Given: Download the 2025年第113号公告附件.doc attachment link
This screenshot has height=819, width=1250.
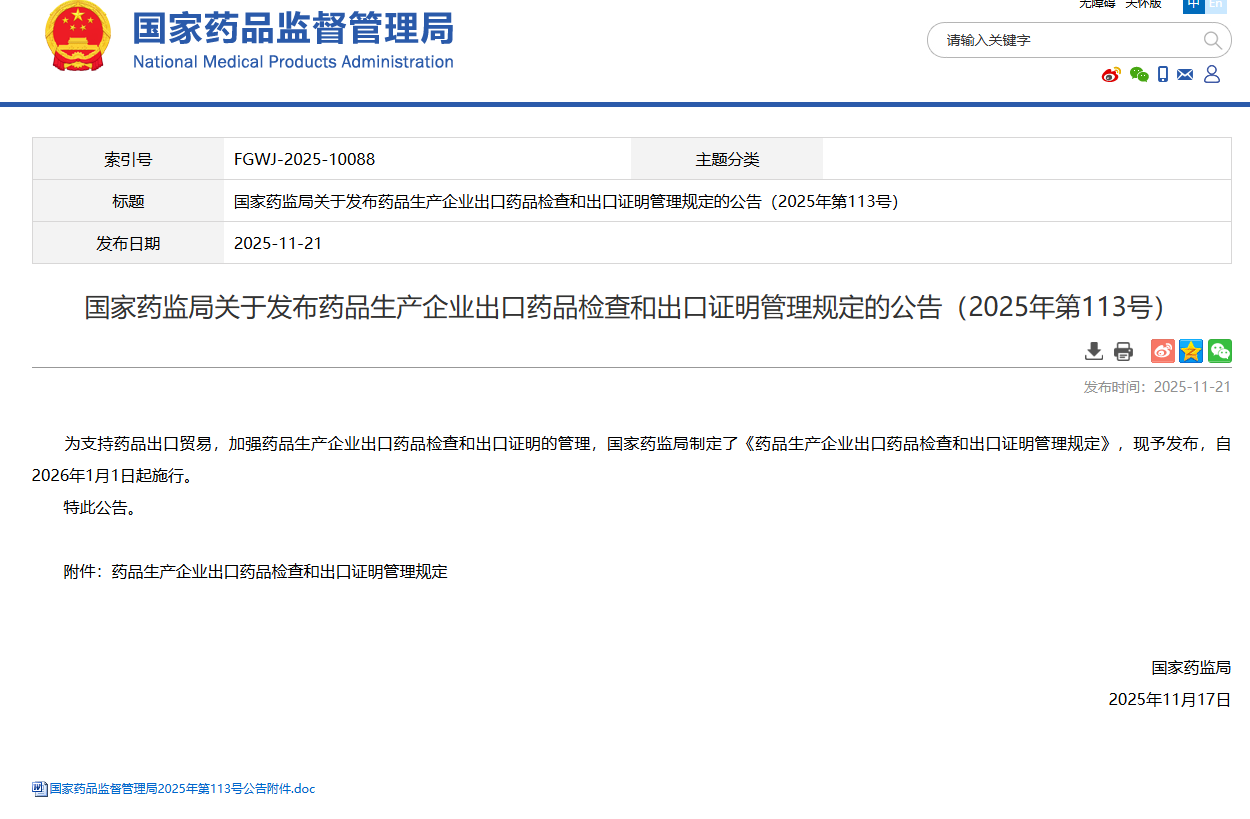Looking at the screenshot, I should [182, 789].
